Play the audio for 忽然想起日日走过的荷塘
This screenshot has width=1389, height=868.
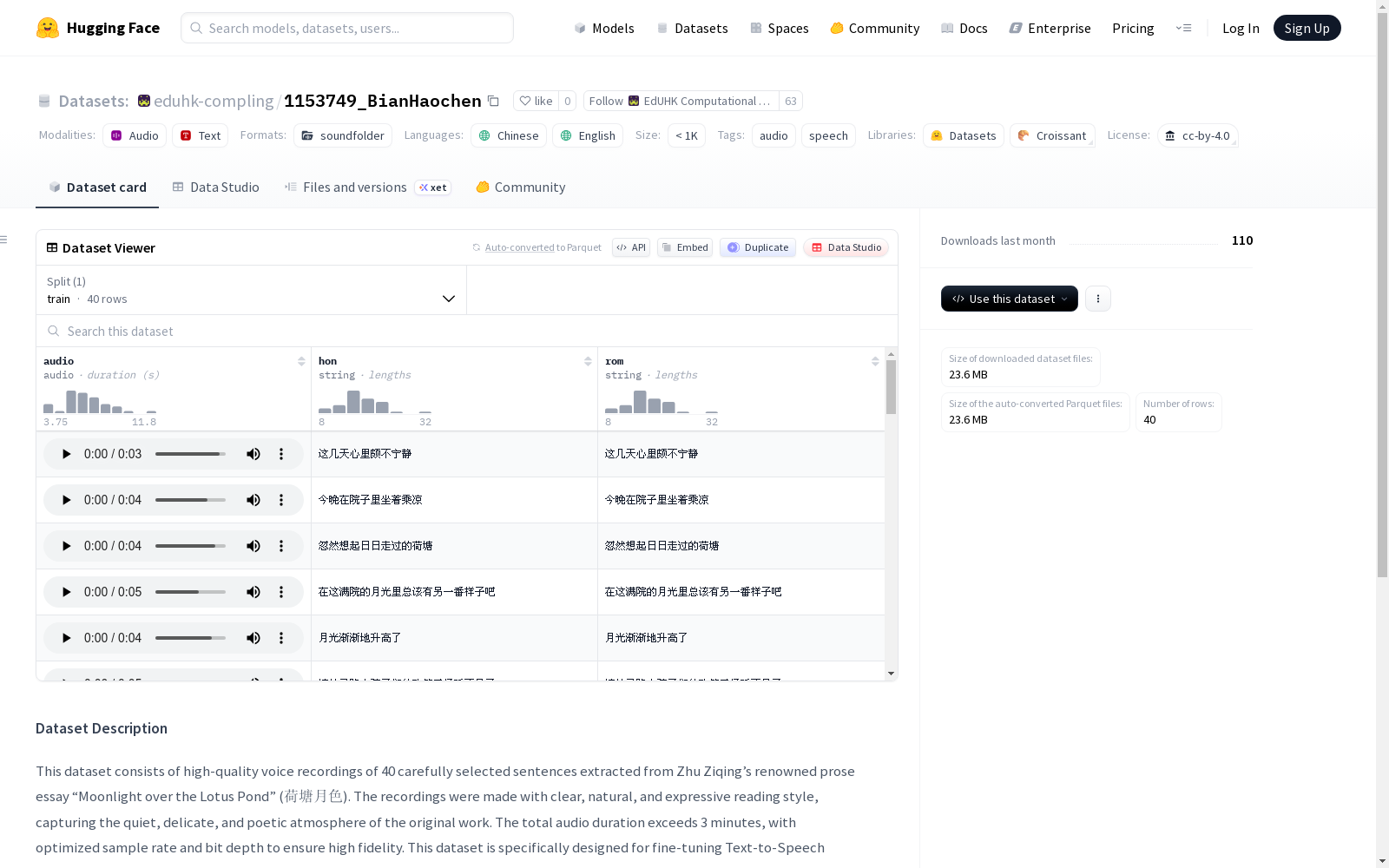67,546
